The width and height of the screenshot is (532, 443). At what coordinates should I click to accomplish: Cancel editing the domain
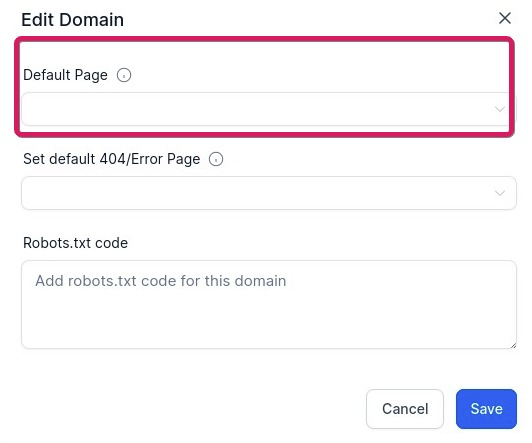point(405,409)
